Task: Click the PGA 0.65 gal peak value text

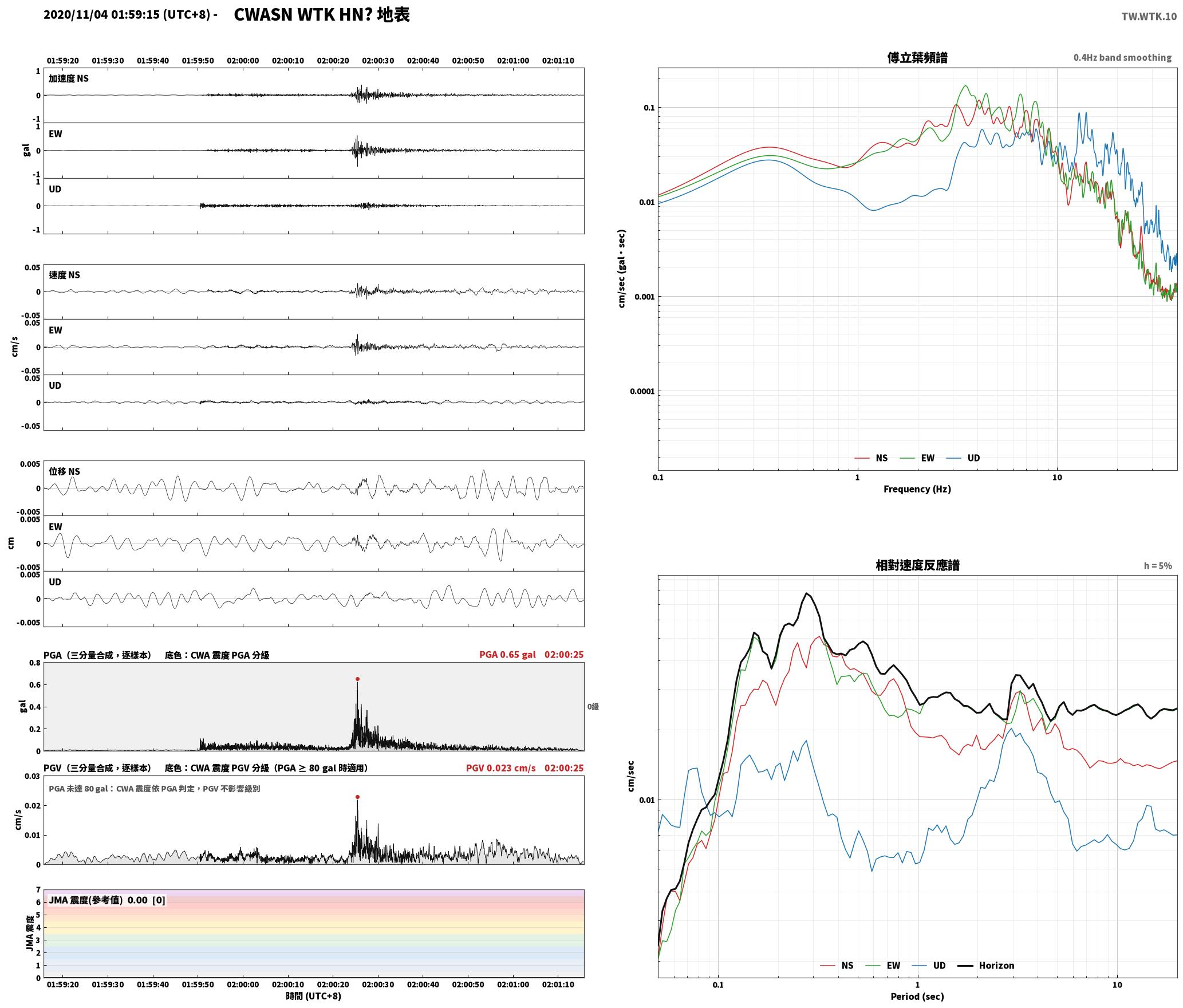Action: coord(507,655)
